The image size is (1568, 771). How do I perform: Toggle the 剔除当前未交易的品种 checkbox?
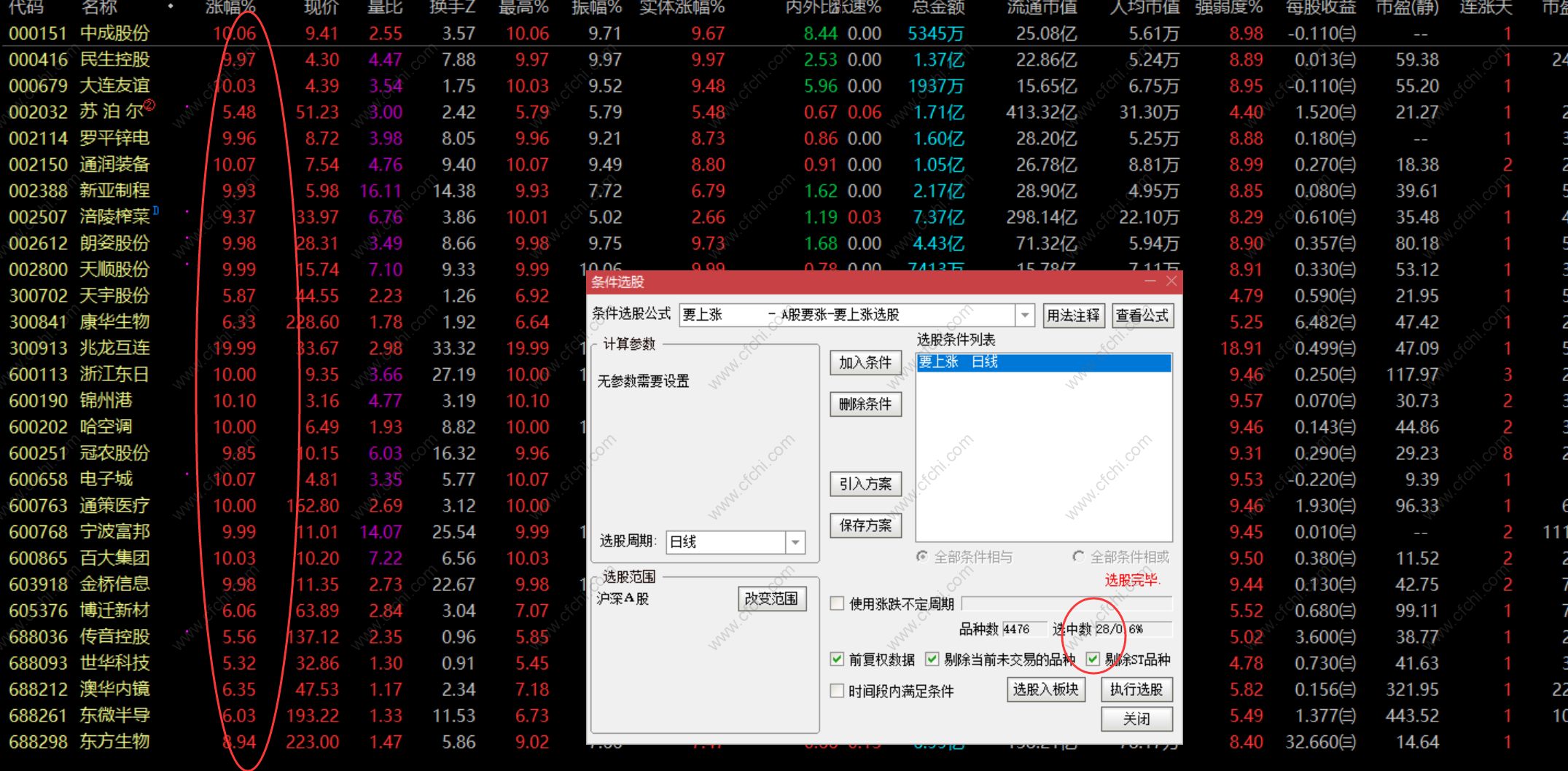pos(932,660)
